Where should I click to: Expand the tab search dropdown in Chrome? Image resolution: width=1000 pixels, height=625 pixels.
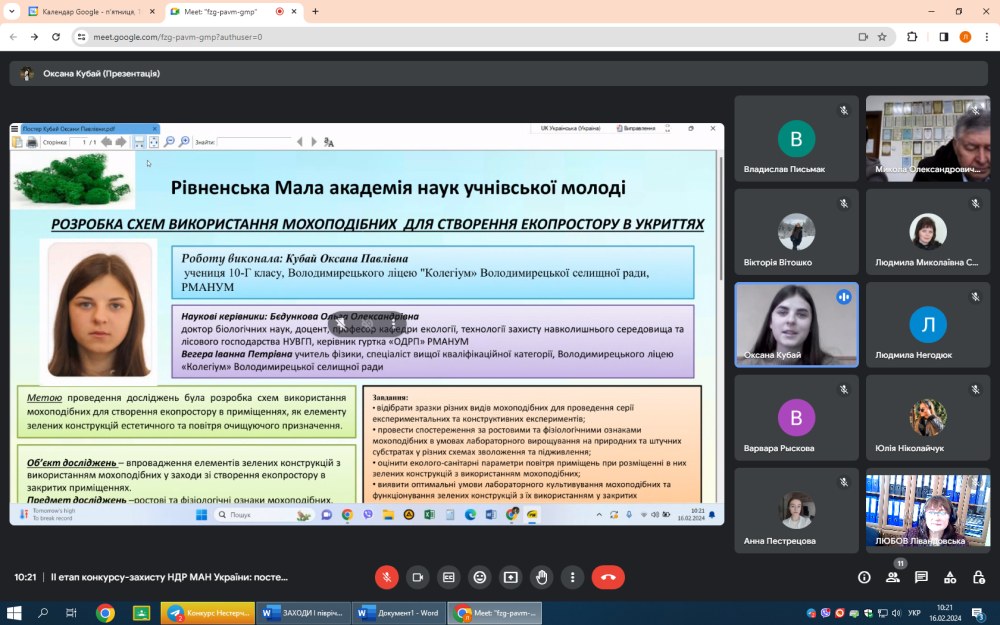click(x=11, y=12)
